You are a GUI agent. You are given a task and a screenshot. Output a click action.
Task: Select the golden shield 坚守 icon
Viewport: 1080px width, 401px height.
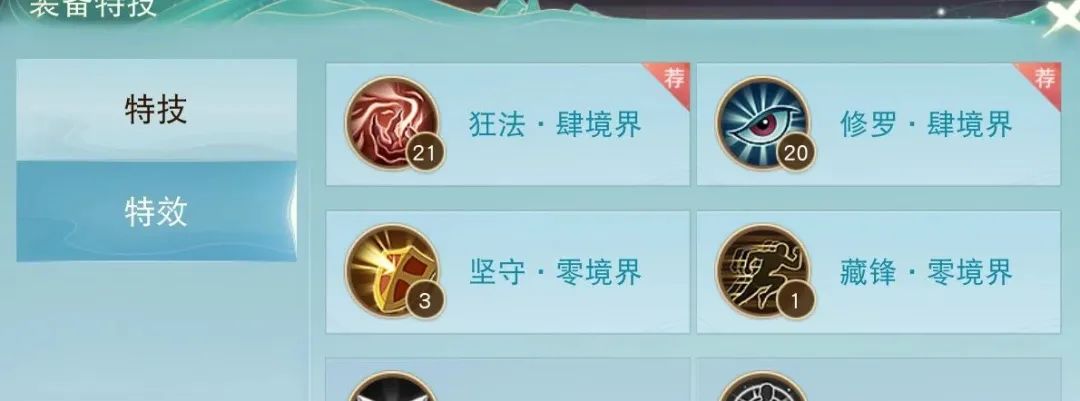pyautogui.click(x=392, y=271)
